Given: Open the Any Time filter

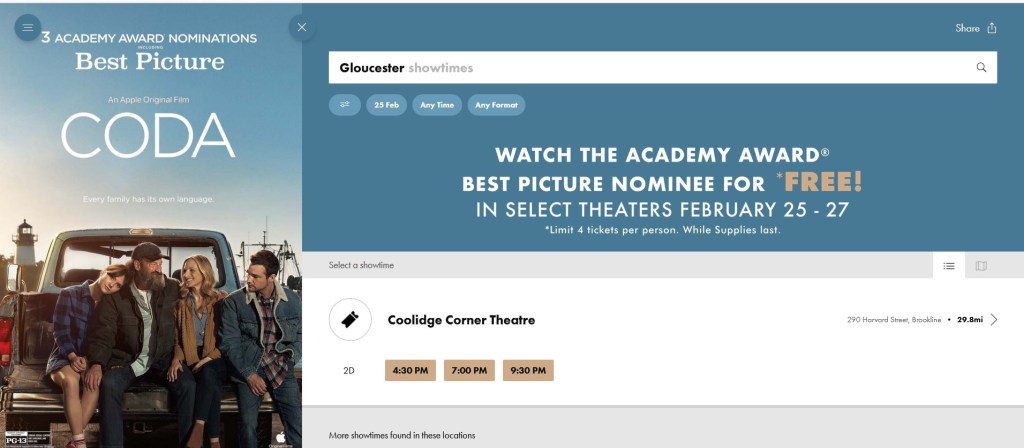Looking at the screenshot, I should pos(437,105).
